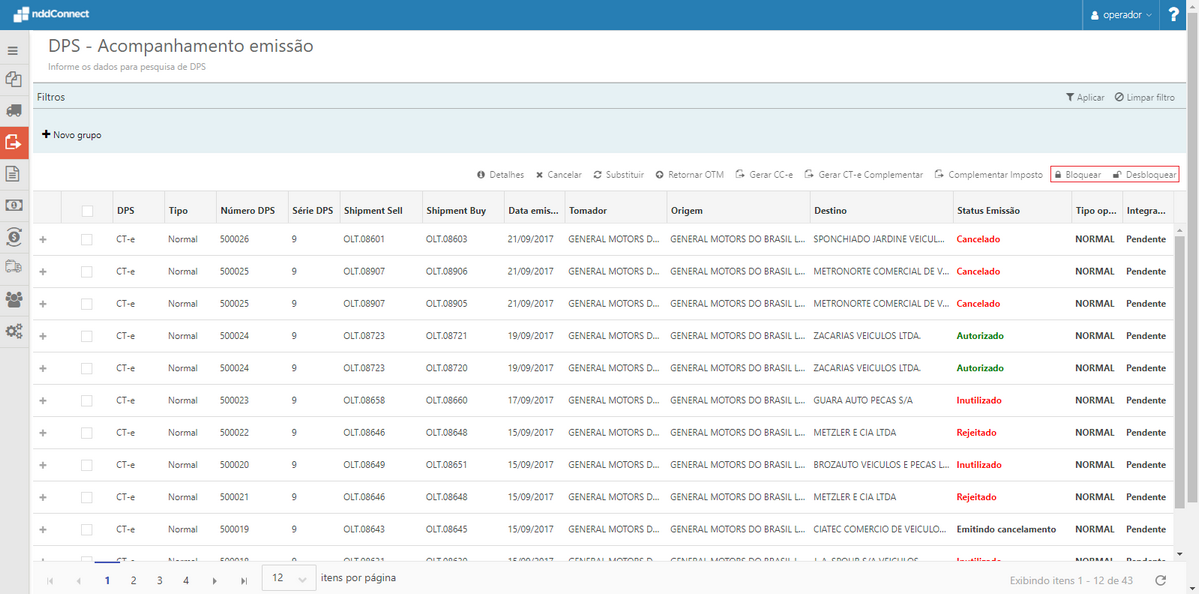1199x594 pixels.
Task: Go to page 2 of results
Action: click(133, 580)
